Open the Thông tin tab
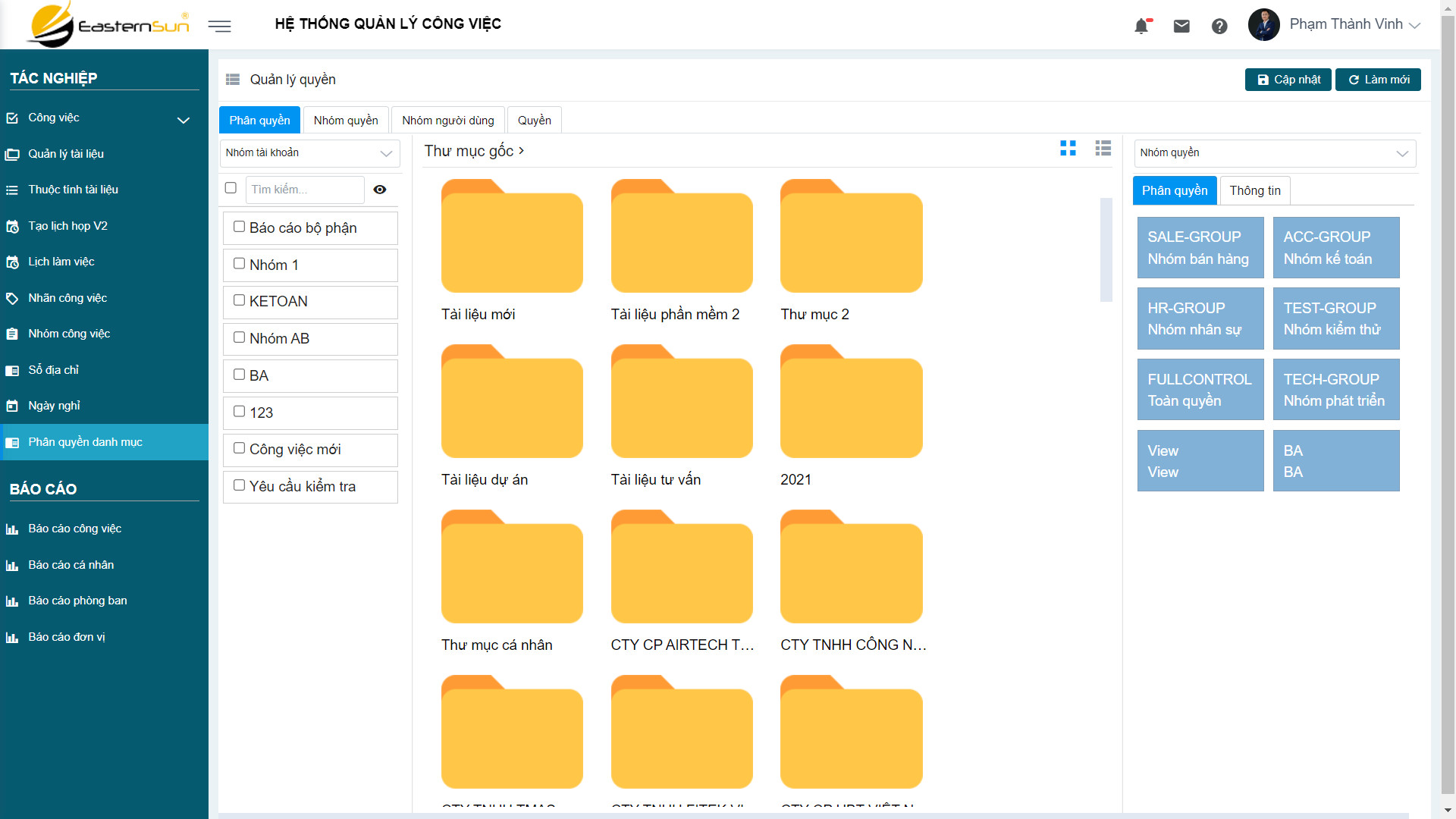Viewport: 1456px width, 819px height. [x=1254, y=191]
